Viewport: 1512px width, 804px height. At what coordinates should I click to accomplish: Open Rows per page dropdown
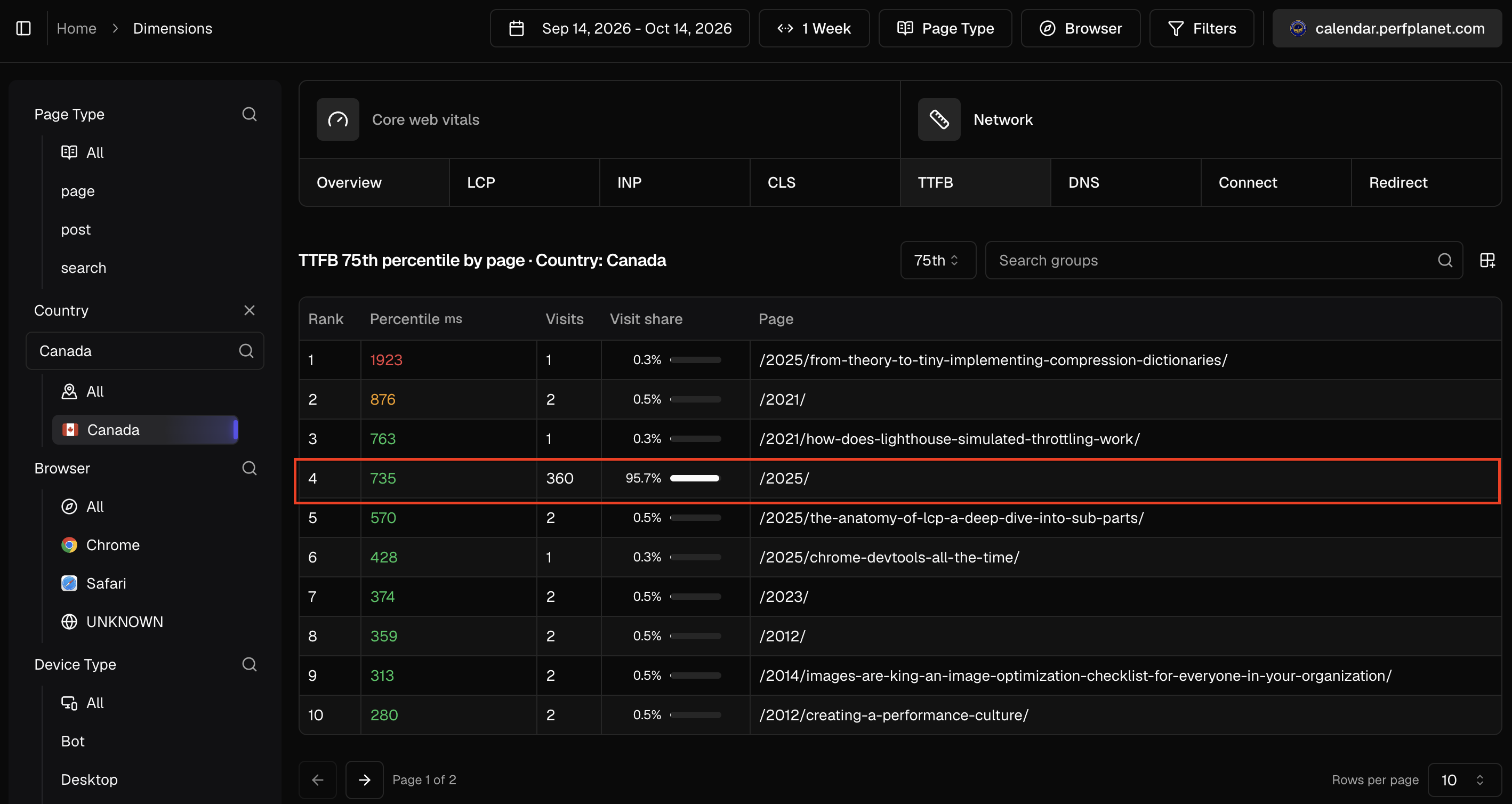point(1464,779)
